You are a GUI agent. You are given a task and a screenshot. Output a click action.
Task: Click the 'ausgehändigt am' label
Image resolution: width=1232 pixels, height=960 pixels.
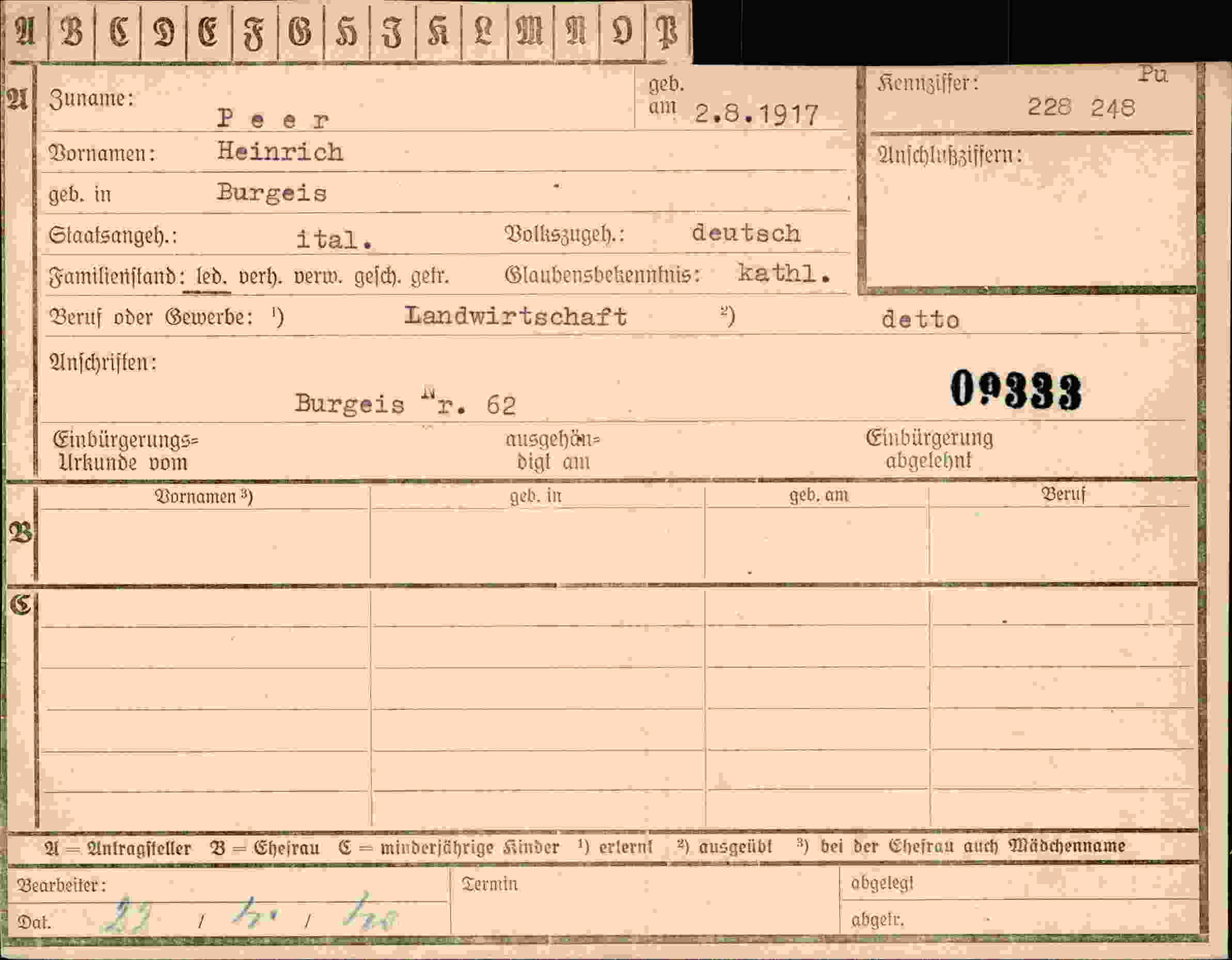coord(553,451)
